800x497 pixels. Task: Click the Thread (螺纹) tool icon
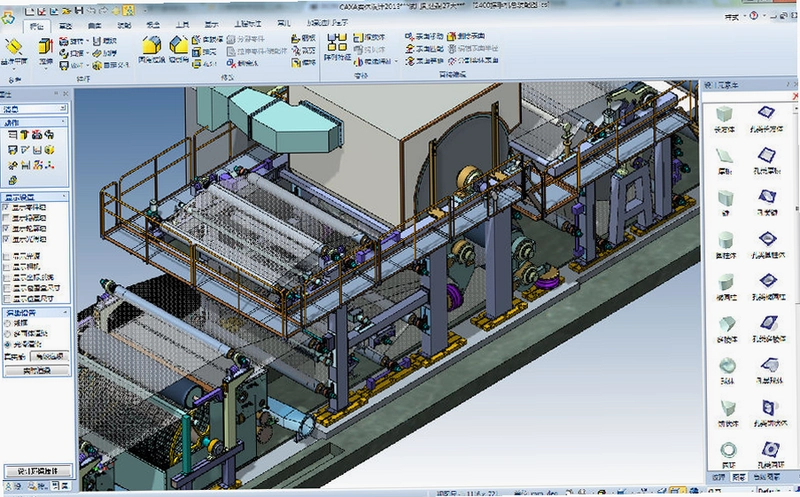[x=97, y=41]
